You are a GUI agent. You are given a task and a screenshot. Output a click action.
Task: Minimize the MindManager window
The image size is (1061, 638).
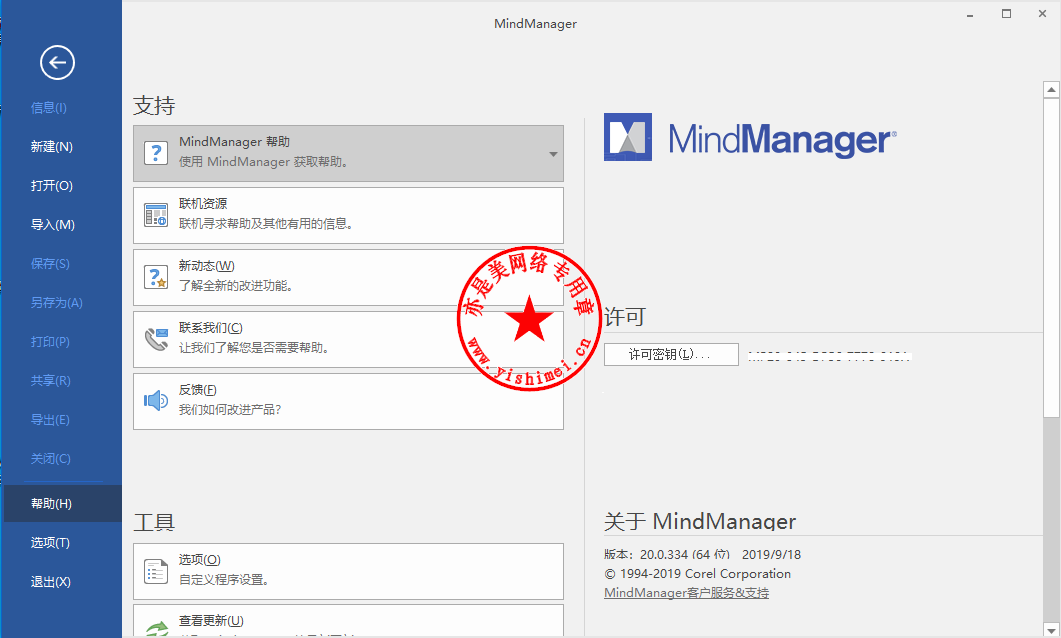[x=970, y=14]
